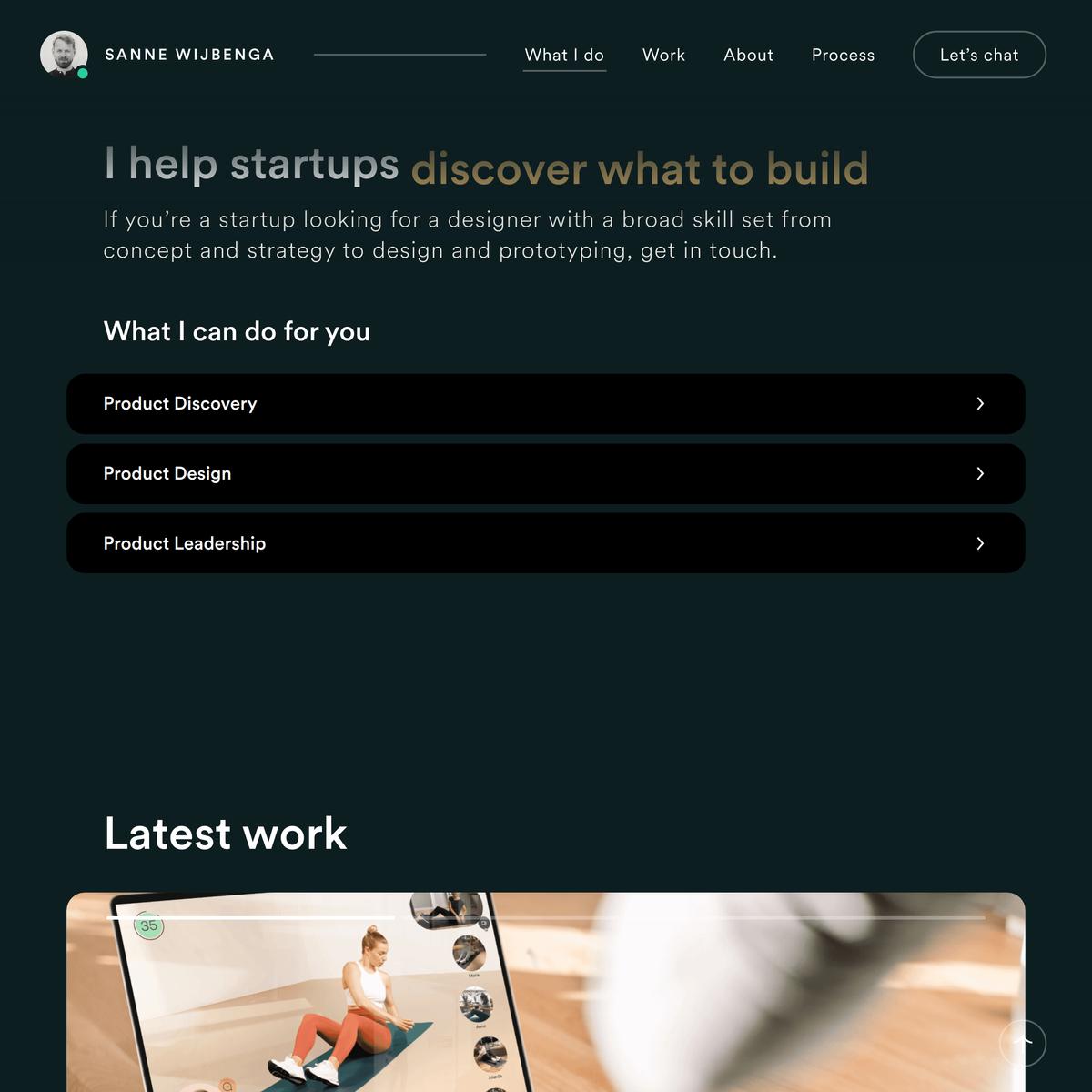Click the green online status dot

tap(83, 73)
